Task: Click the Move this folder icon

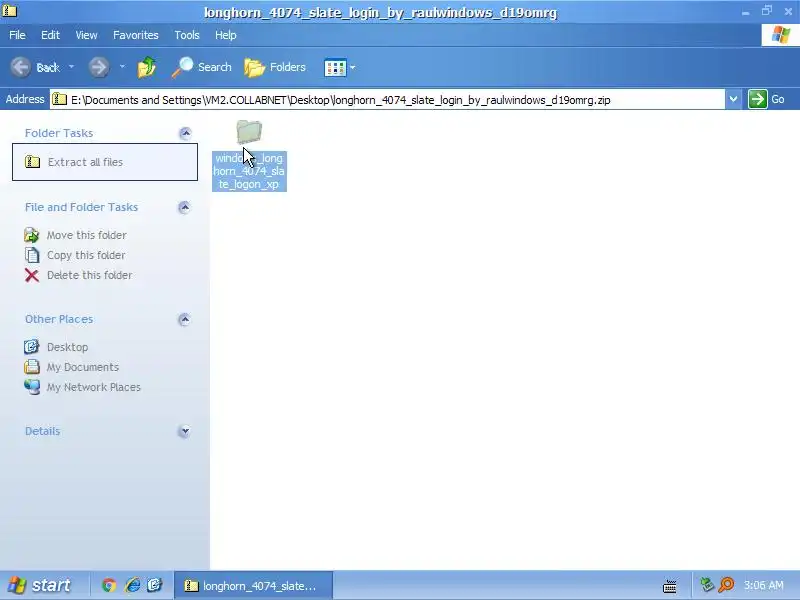Action: tap(32, 235)
